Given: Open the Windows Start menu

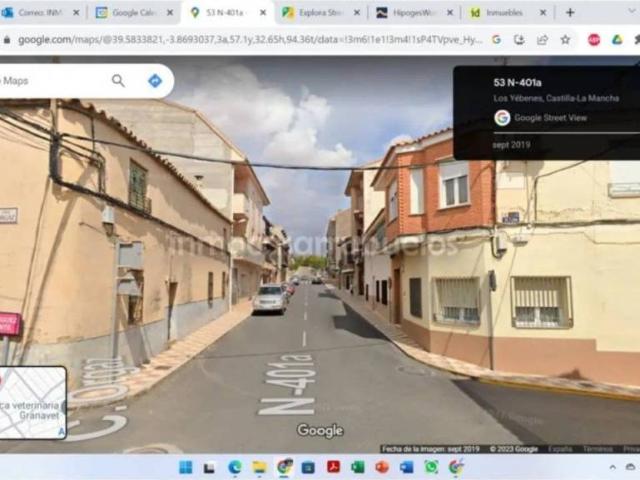Looking at the screenshot, I should 186,467.
